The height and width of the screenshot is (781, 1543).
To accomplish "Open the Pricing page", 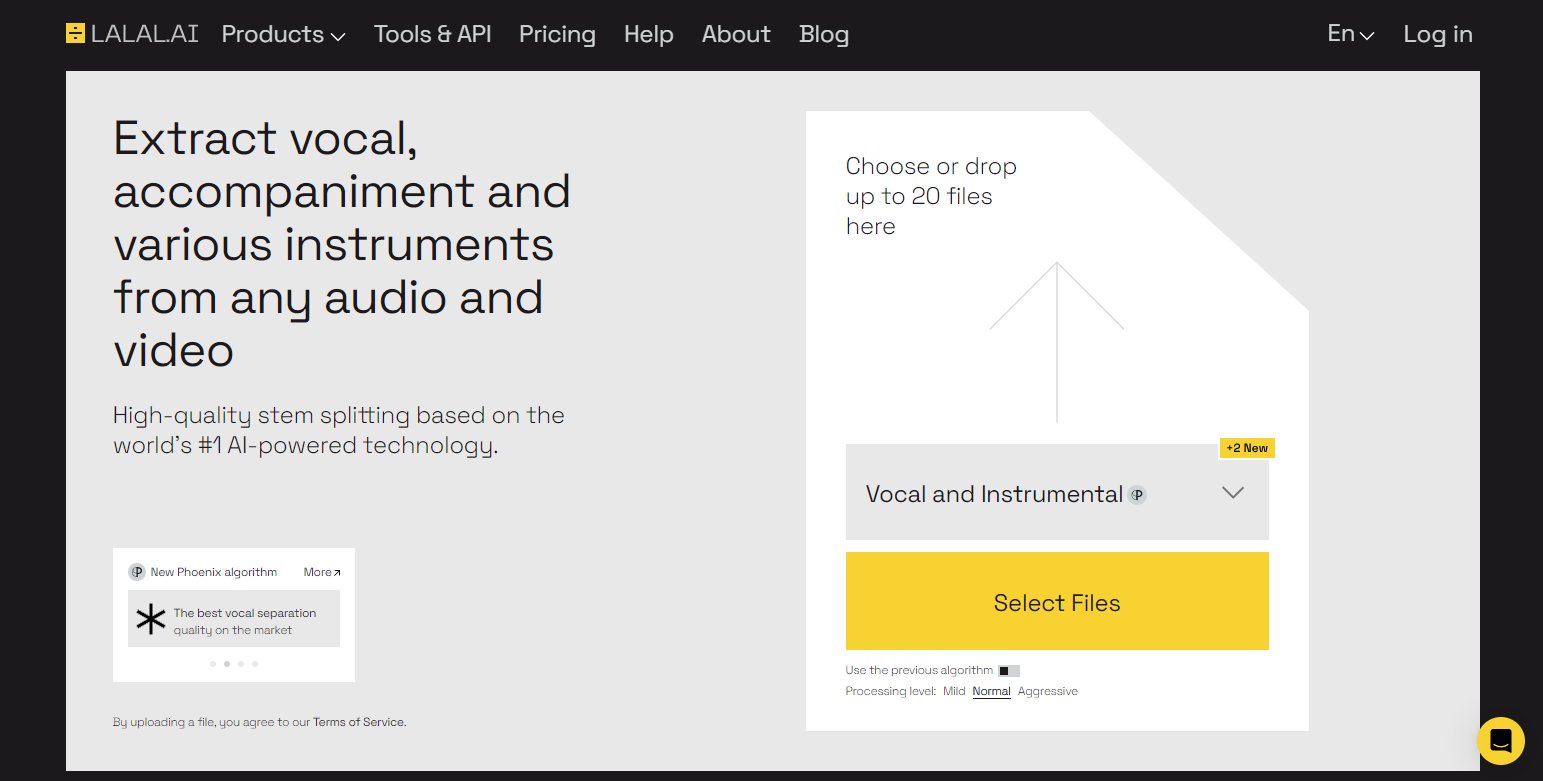I will [x=557, y=34].
